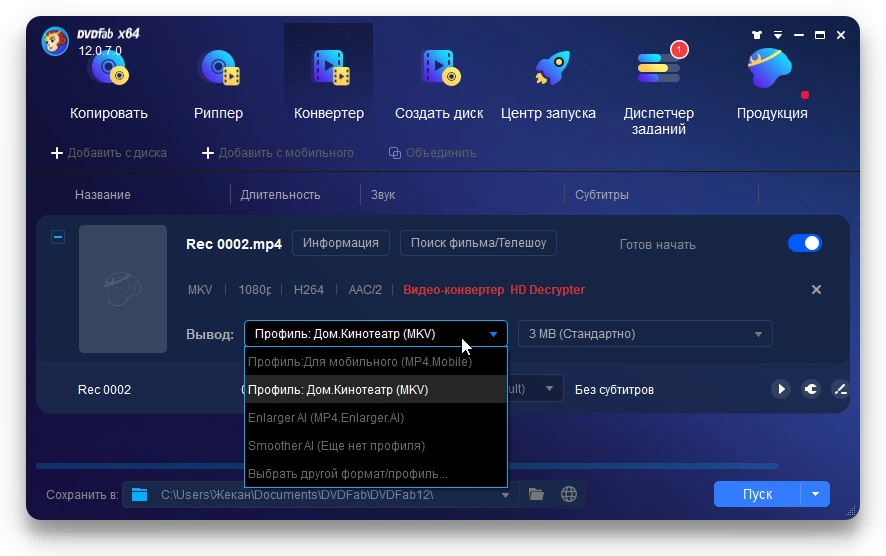Browse output folder icon next to save path
The width and height of the screenshot is (886, 556).
[x=536, y=494]
